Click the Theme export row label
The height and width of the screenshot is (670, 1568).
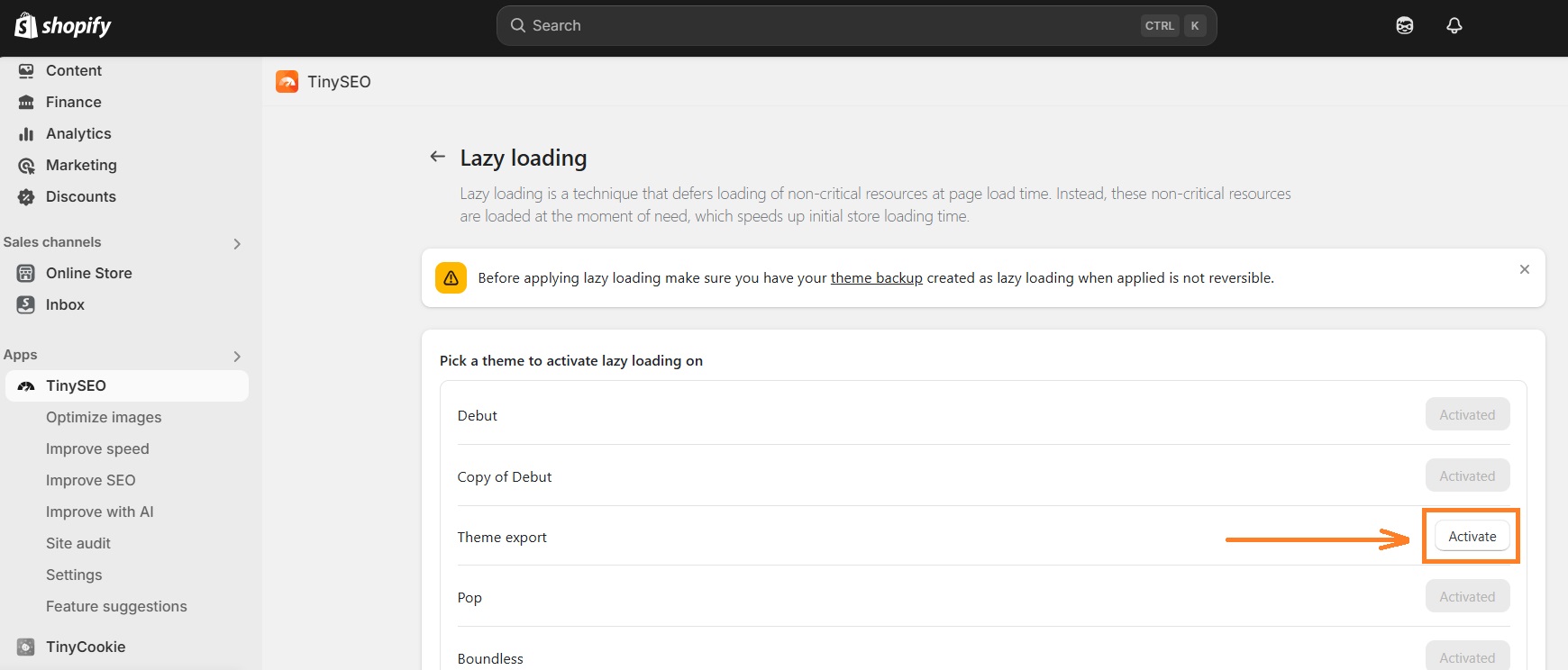click(502, 537)
